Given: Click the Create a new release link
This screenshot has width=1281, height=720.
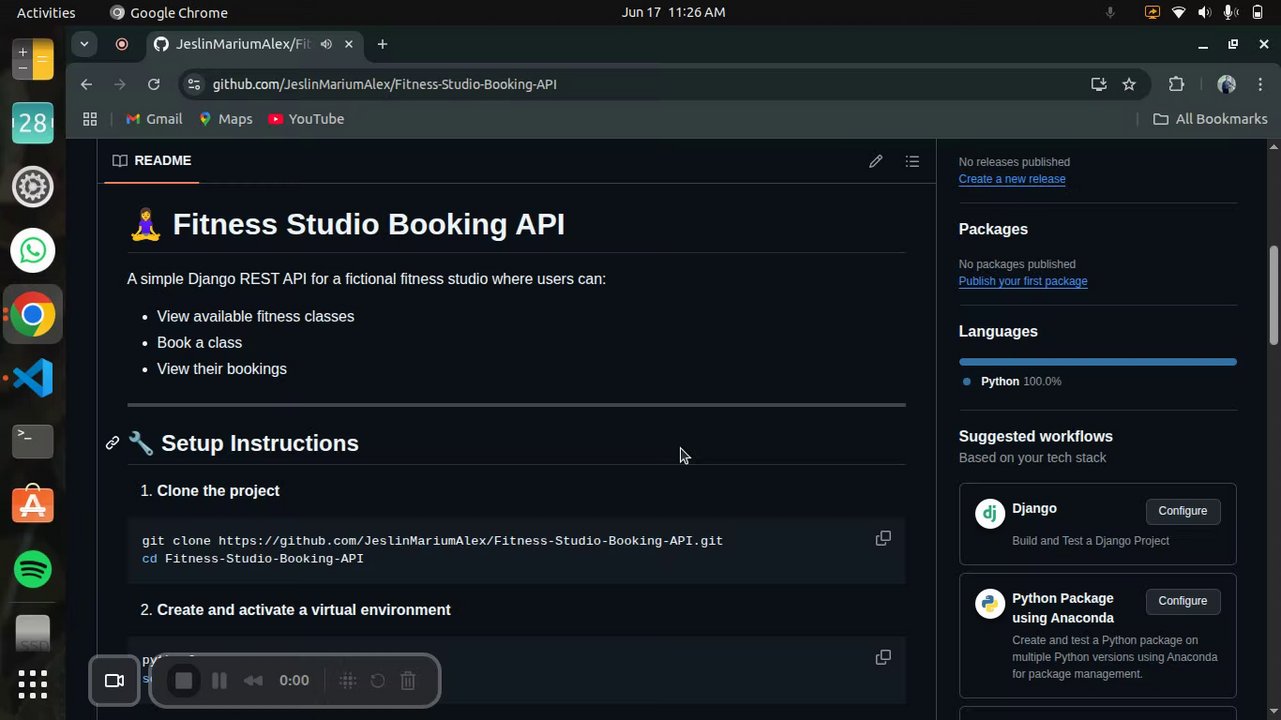Looking at the screenshot, I should [1011, 179].
